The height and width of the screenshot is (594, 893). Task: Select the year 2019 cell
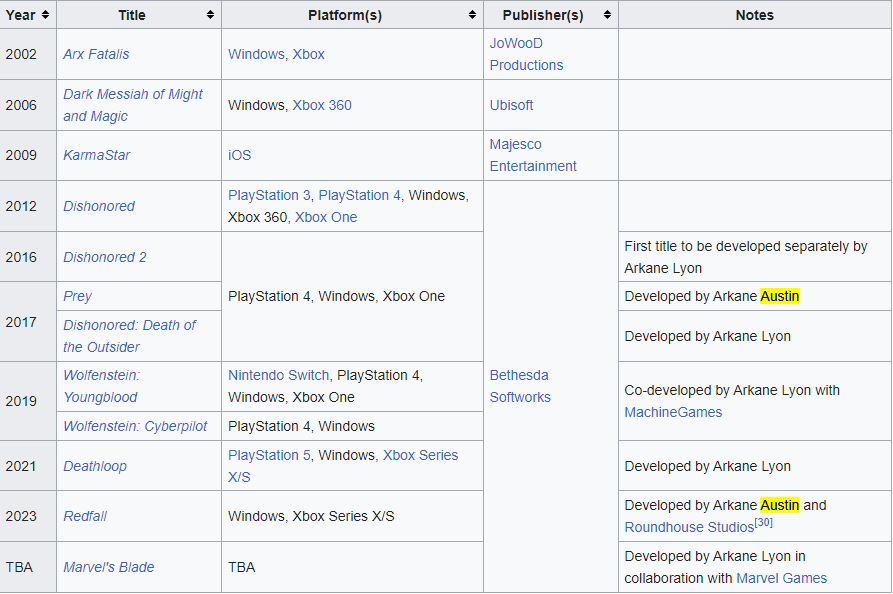28,401
